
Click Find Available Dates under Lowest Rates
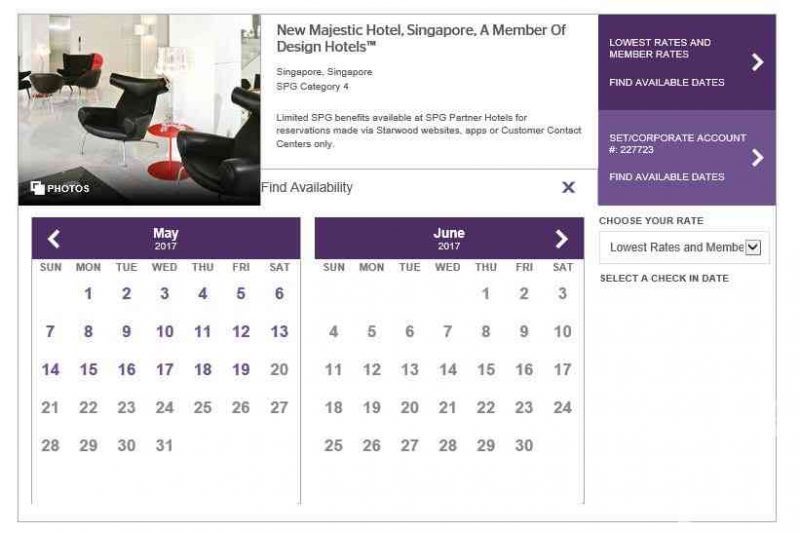pyautogui.click(x=666, y=82)
